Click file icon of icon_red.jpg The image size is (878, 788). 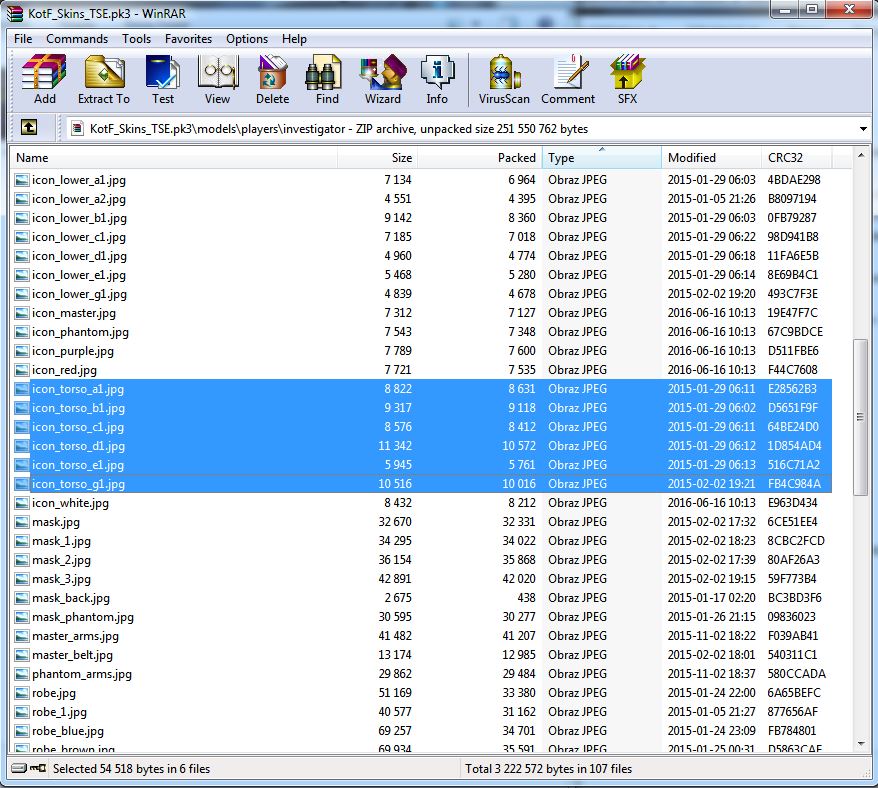22,370
